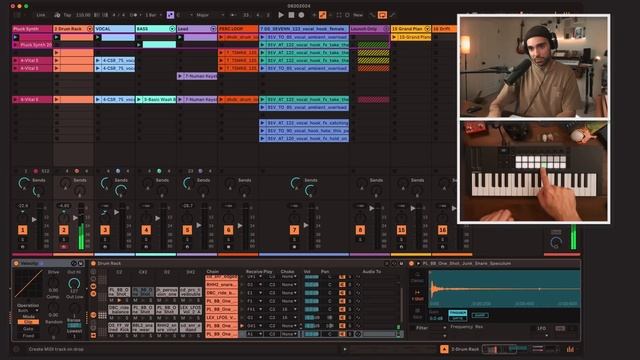
Task: Toggle Track Activator button 16
Action: (x=442, y=230)
